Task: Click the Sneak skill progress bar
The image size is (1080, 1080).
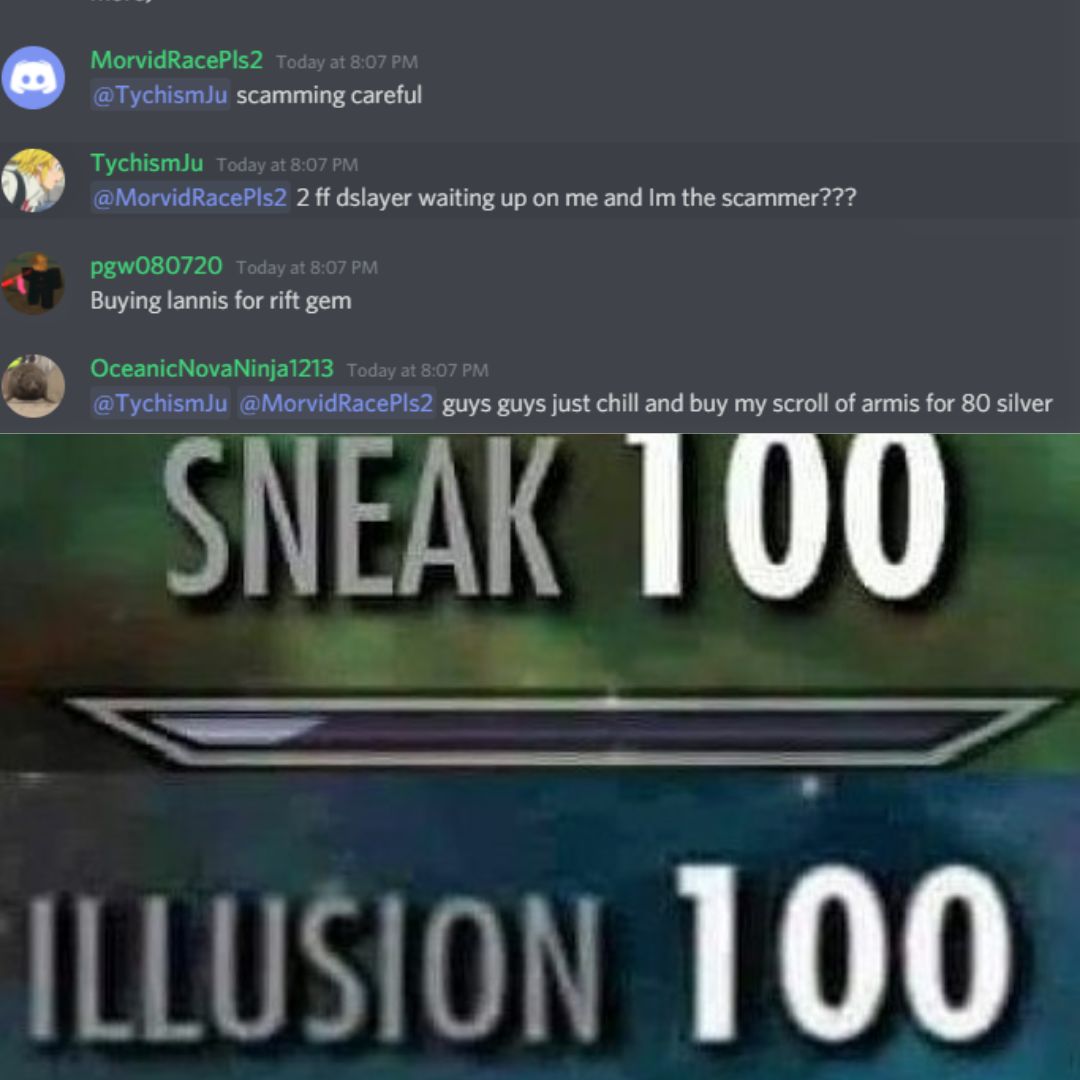Action: tap(561, 731)
